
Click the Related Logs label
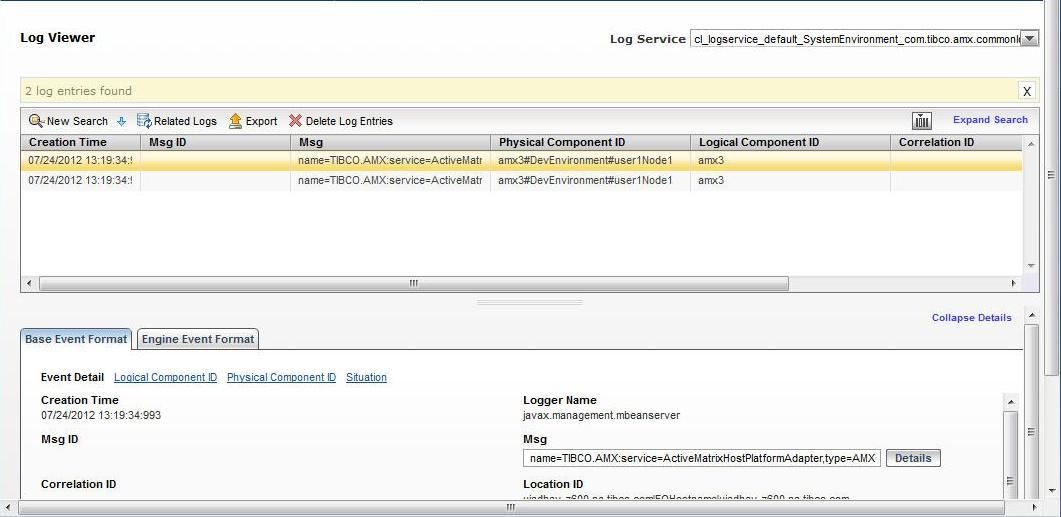[x=185, y=121]
